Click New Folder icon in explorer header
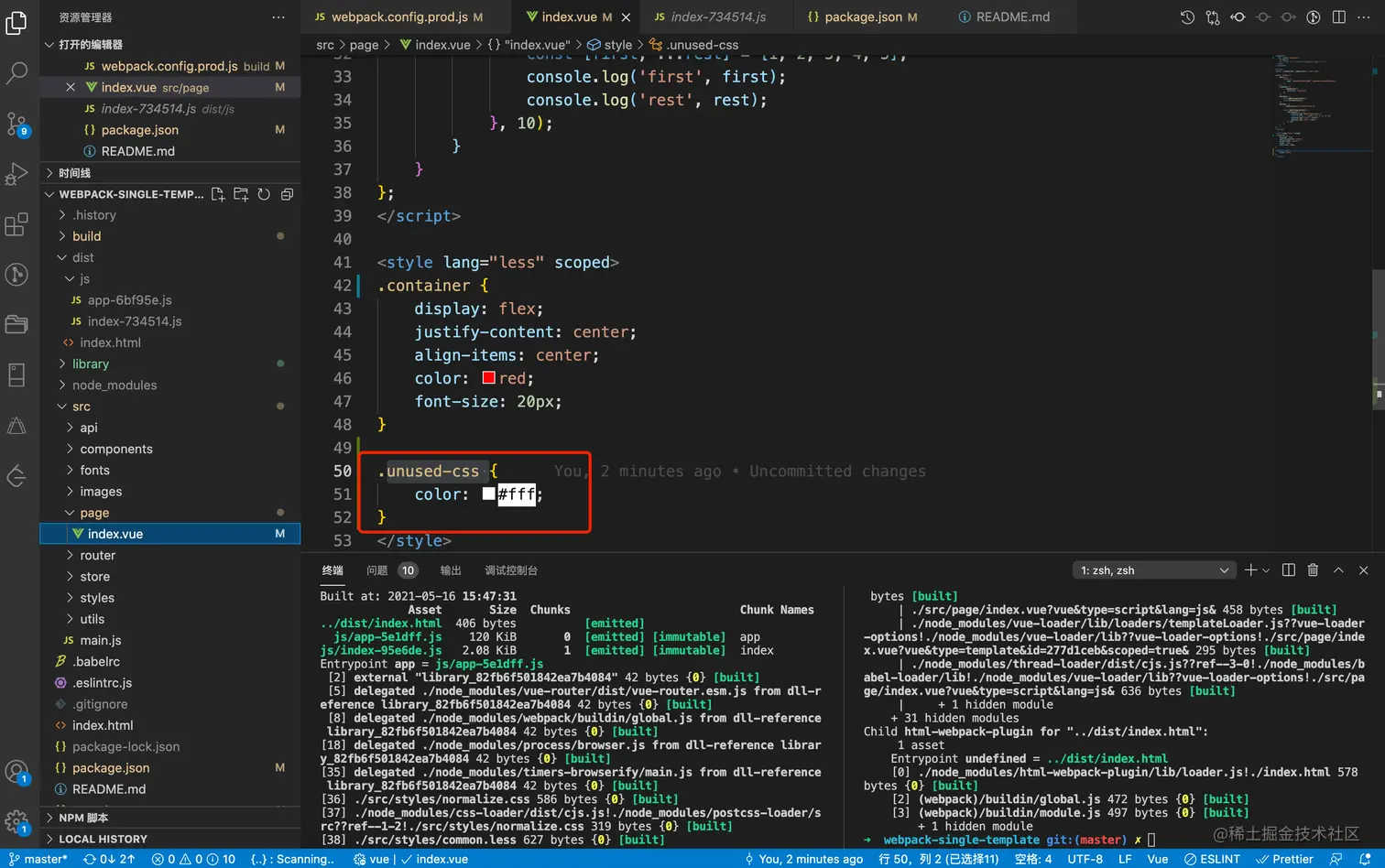 click(x=241, y=194)
